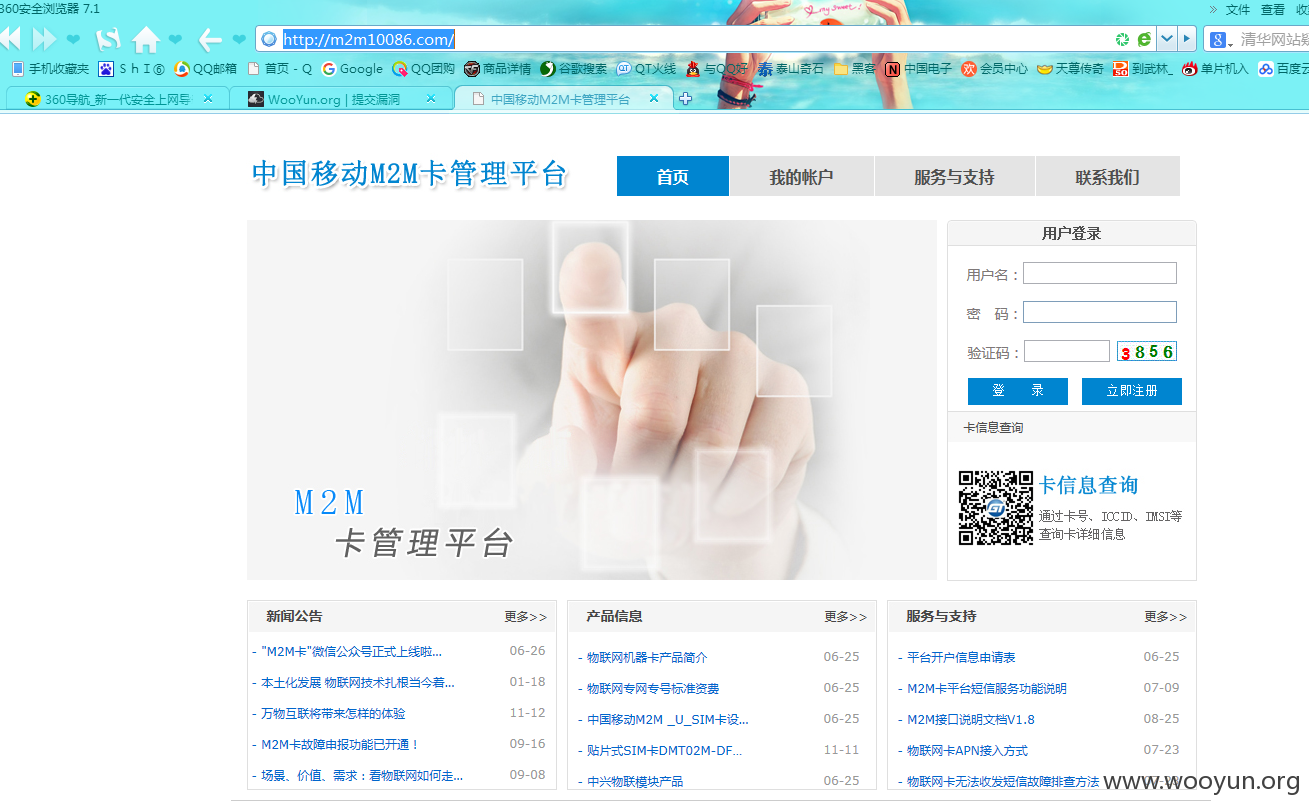Open 手机收藏夹 bookmark
The height and width of the screenshot is (810, 1309).
50,69
